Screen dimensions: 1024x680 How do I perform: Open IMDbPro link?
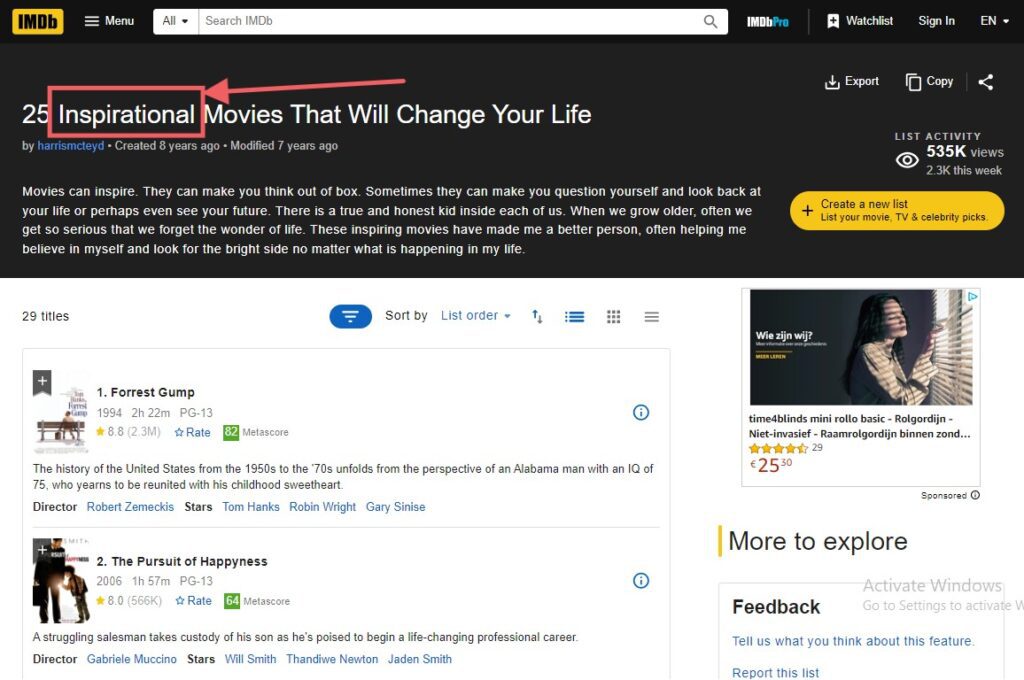(x=767, y=22)
